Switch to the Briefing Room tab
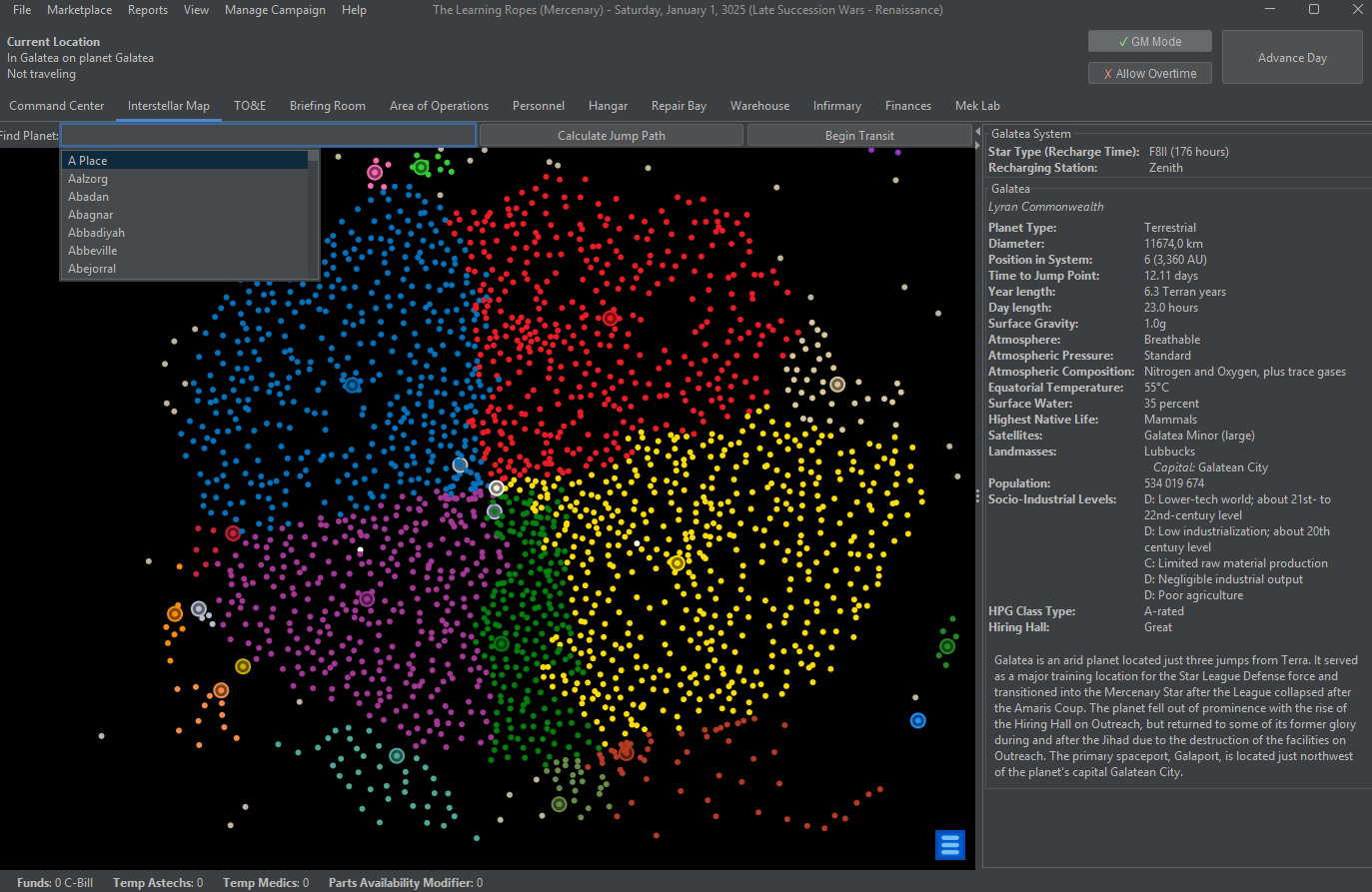This screenshot has height=892, width=1372. tap(327, 106)
